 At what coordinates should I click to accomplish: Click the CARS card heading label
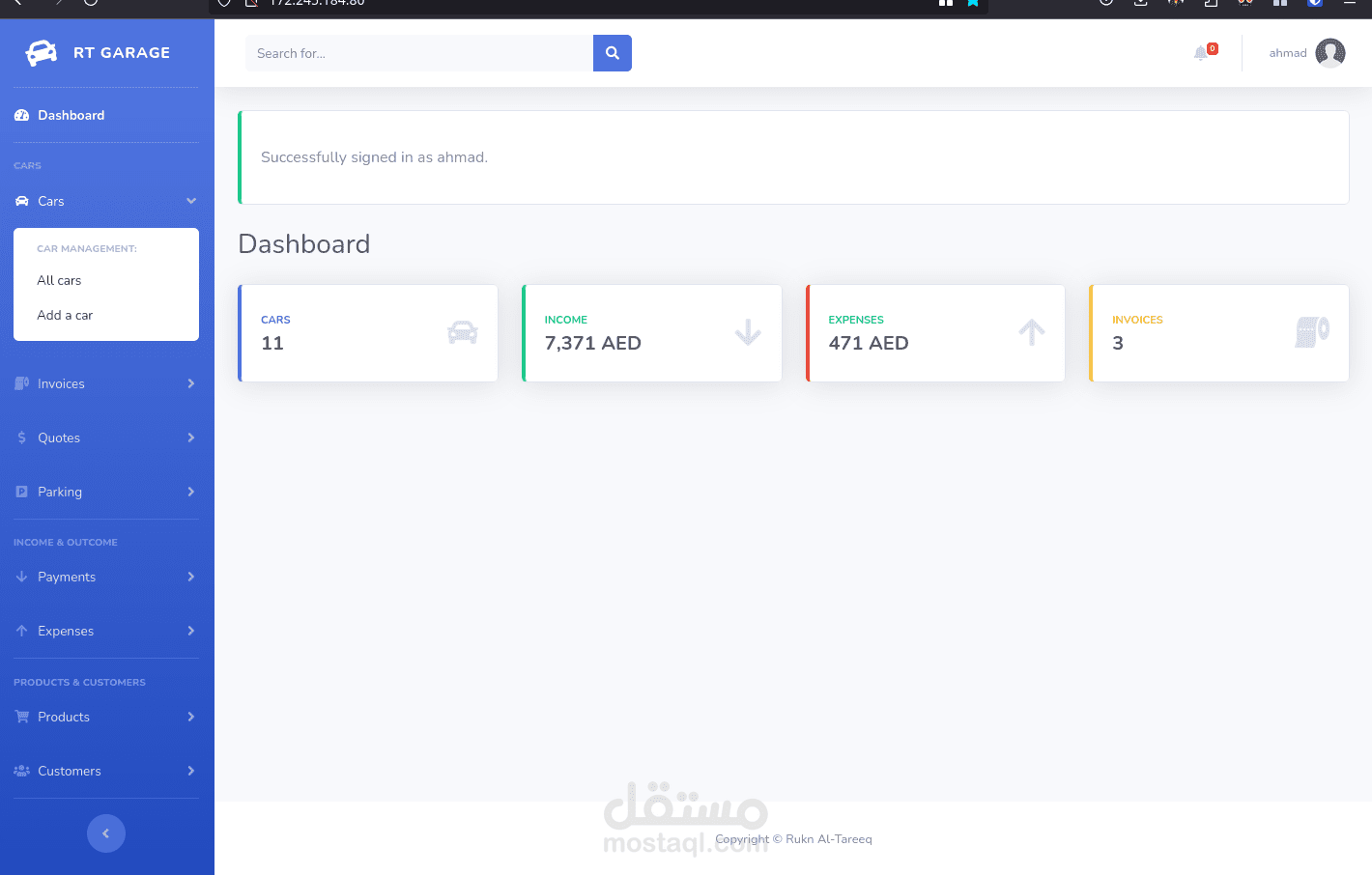pyautogui.click(x=275, y=320)
